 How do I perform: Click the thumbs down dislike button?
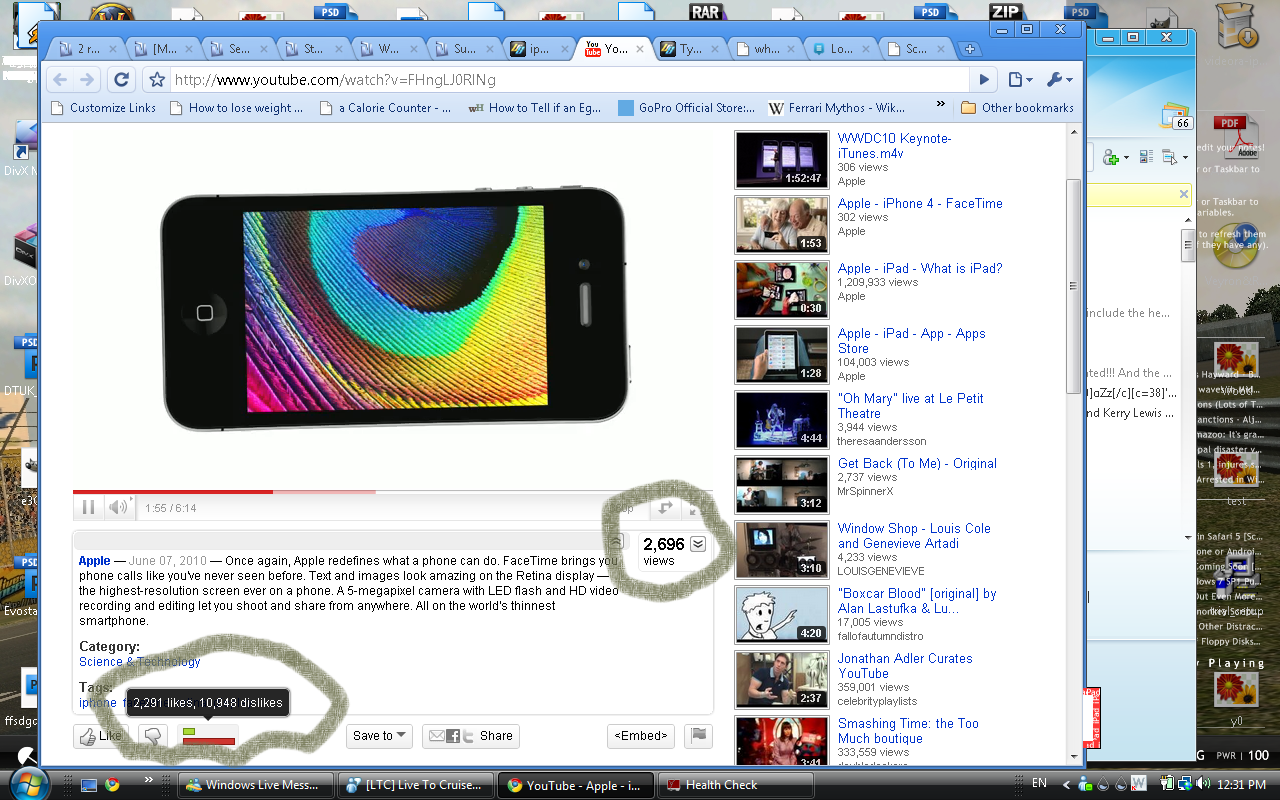(153, 736)
